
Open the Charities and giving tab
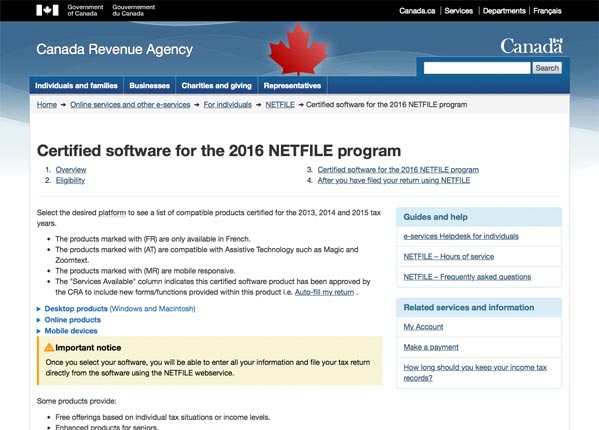(x=217, y=86)
